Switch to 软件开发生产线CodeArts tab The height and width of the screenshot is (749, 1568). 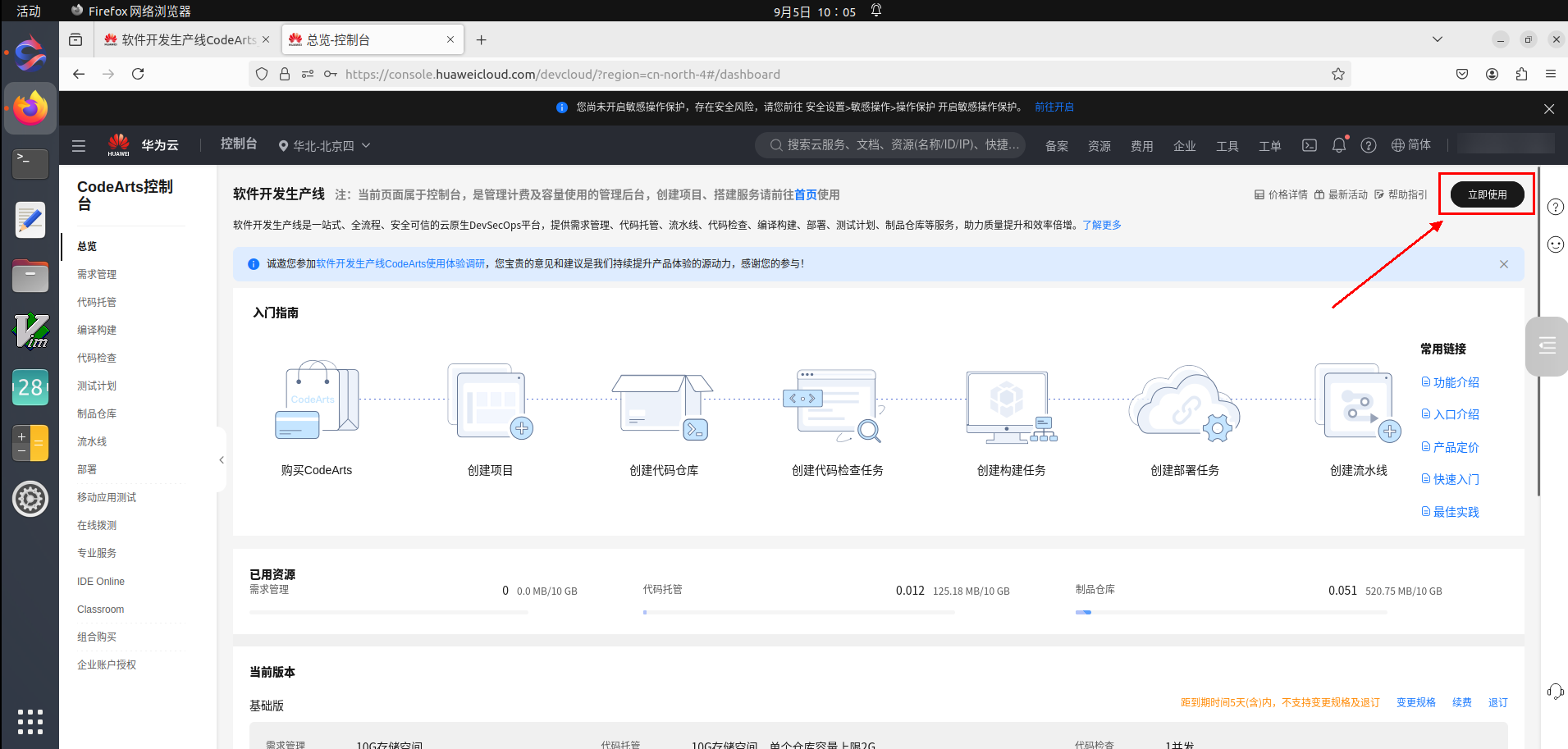pos(186,39)
